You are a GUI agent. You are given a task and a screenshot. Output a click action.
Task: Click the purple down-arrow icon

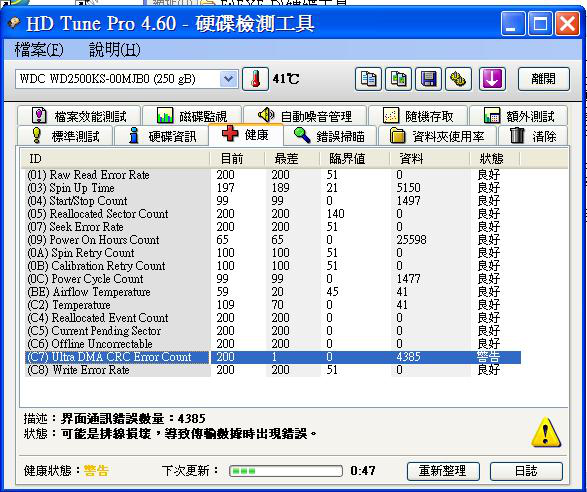492,79
